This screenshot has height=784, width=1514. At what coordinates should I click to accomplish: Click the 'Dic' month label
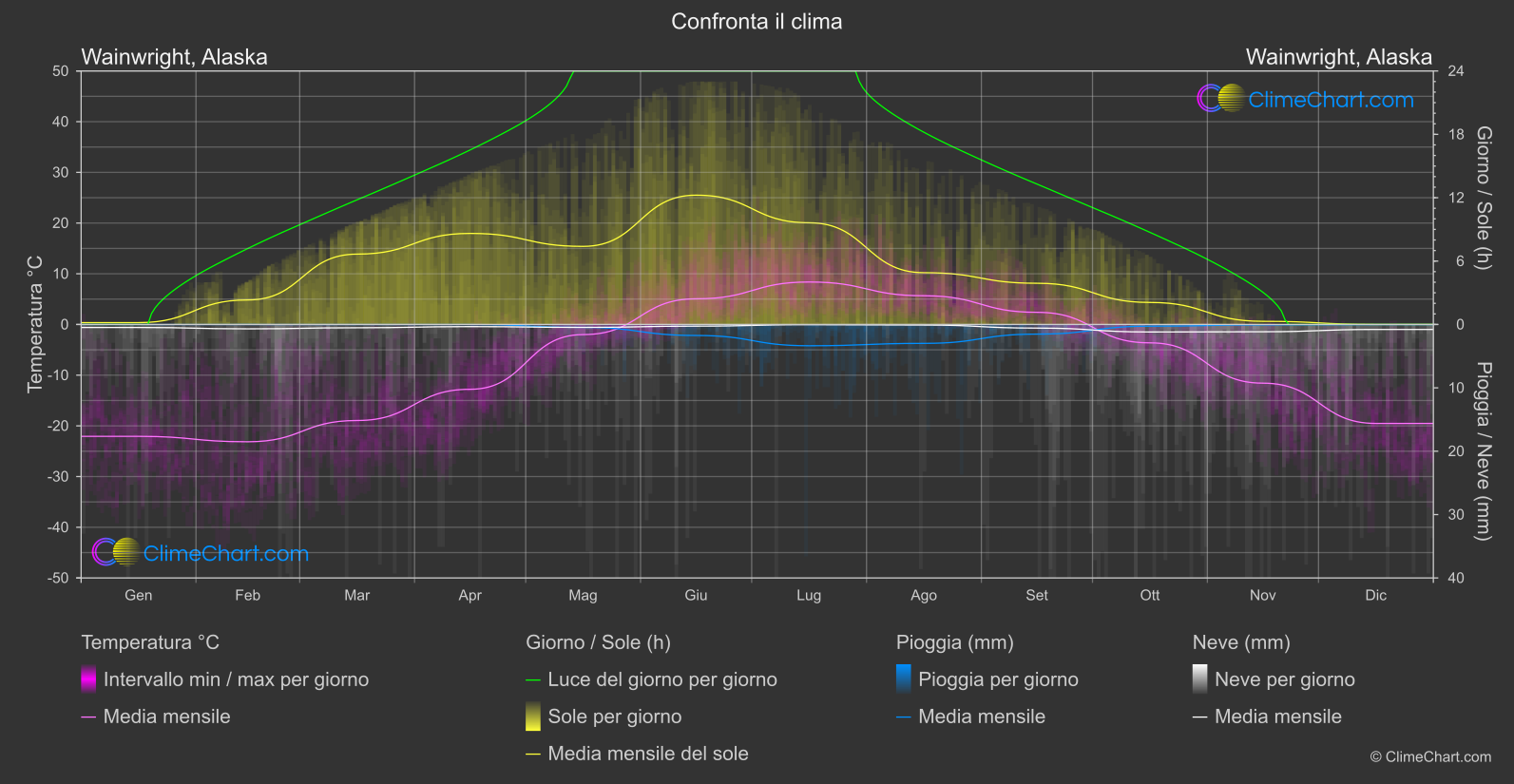tap(1376, 595)
